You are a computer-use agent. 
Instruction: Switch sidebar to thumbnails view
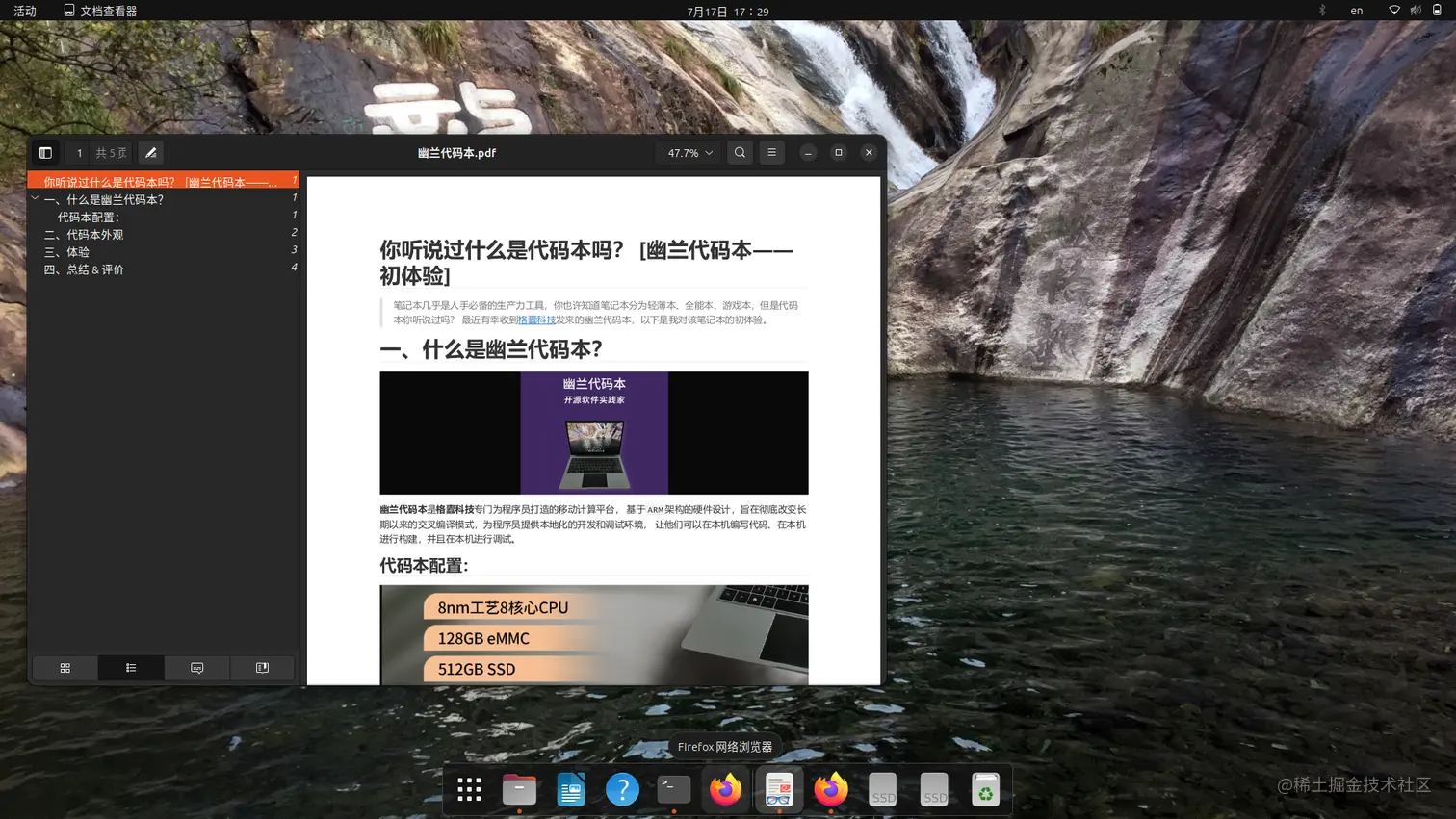click(x=65, y=667)
